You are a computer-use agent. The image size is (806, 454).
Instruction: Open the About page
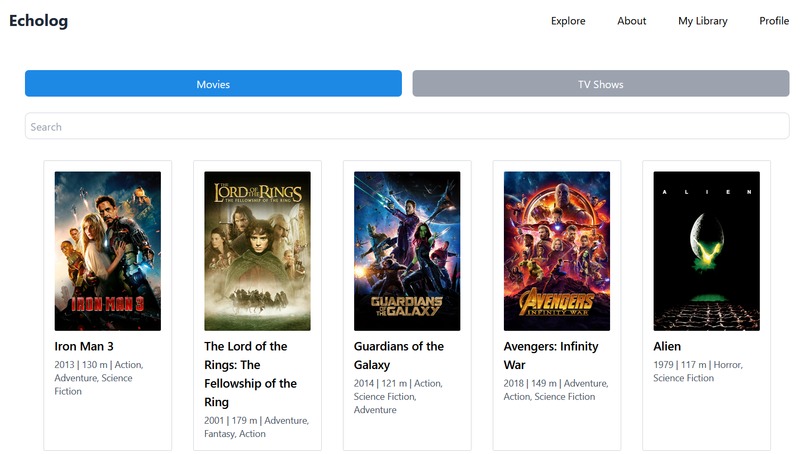(x=631, y=21)
